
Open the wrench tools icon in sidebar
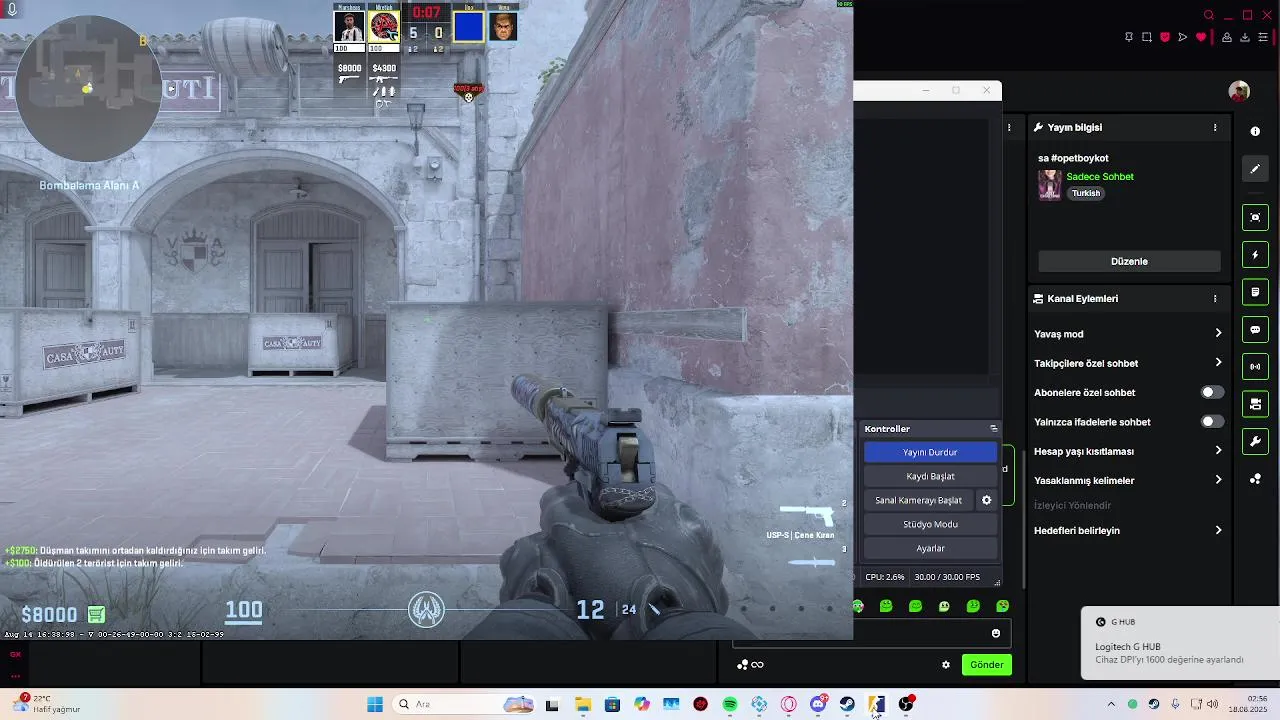pos(1255,441)
